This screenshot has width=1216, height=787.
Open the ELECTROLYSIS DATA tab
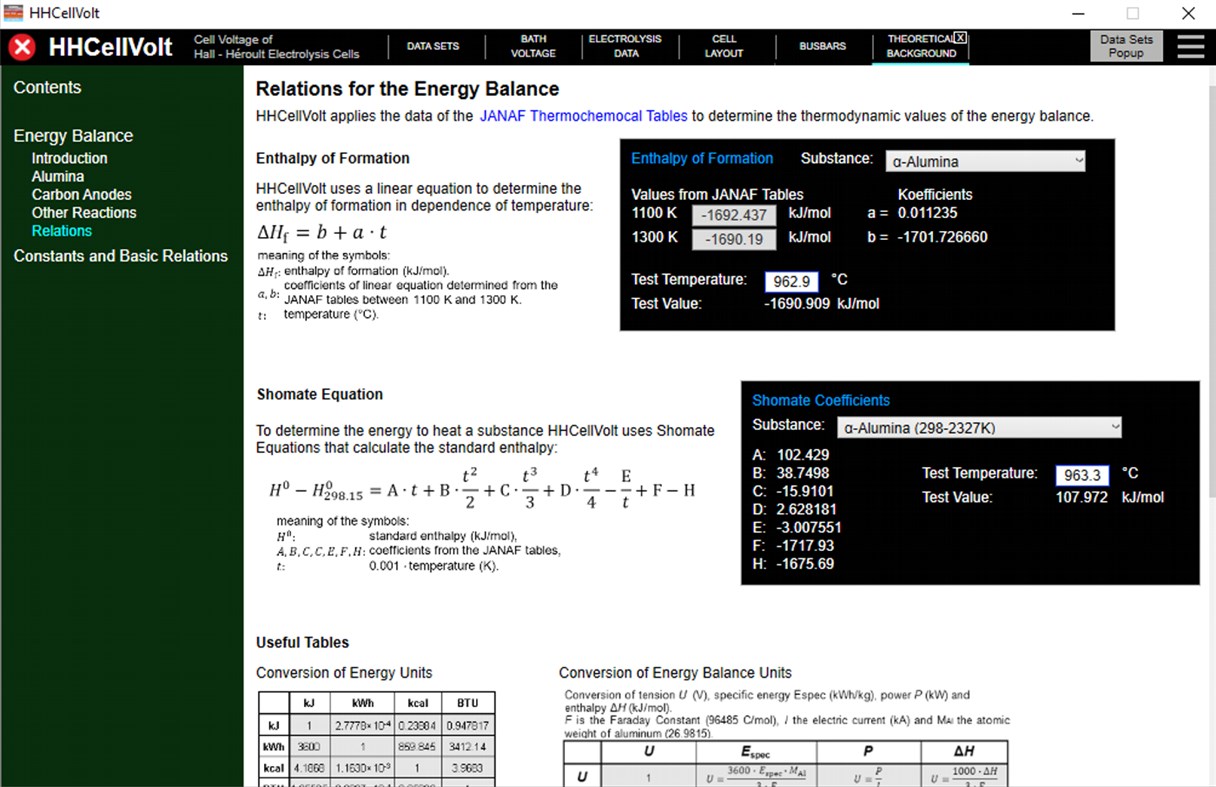[626, 46]
